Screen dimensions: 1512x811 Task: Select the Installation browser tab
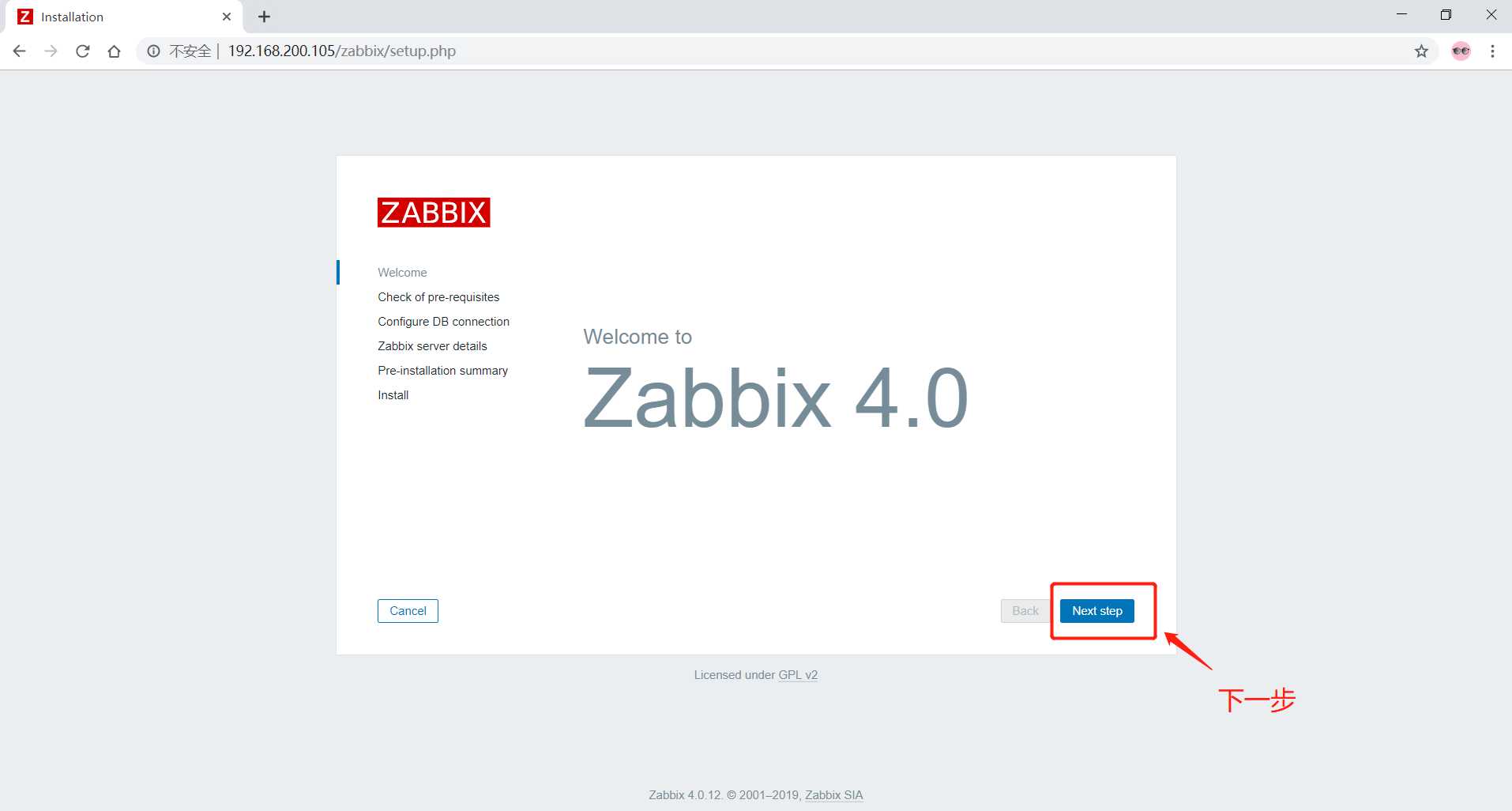click(x=125, y=17)
